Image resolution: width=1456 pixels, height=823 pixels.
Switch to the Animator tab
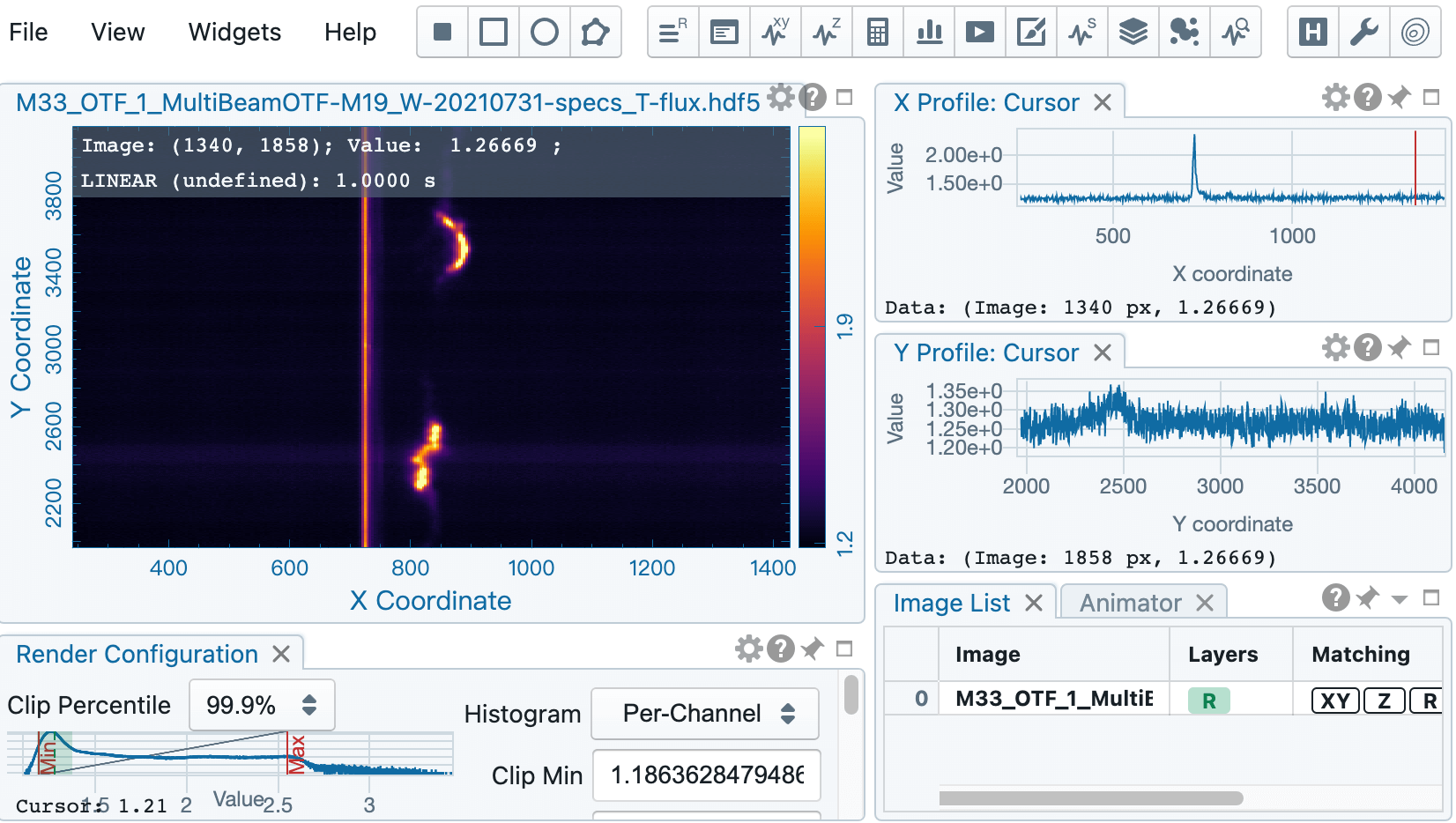point(1131,603)
